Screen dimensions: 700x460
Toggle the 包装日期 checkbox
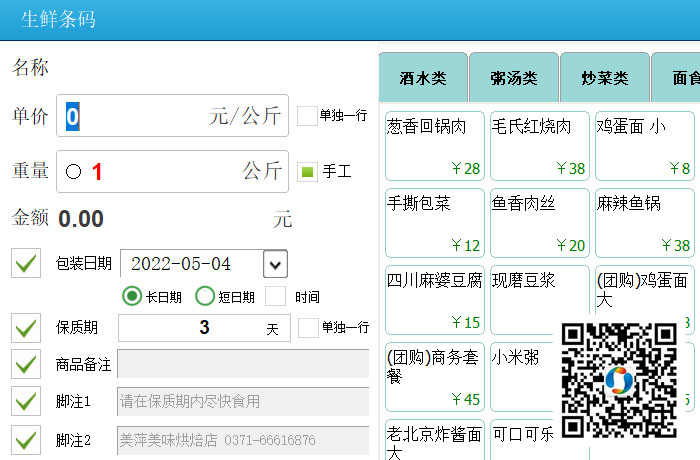pyautogui.click(x=27, y=263)
